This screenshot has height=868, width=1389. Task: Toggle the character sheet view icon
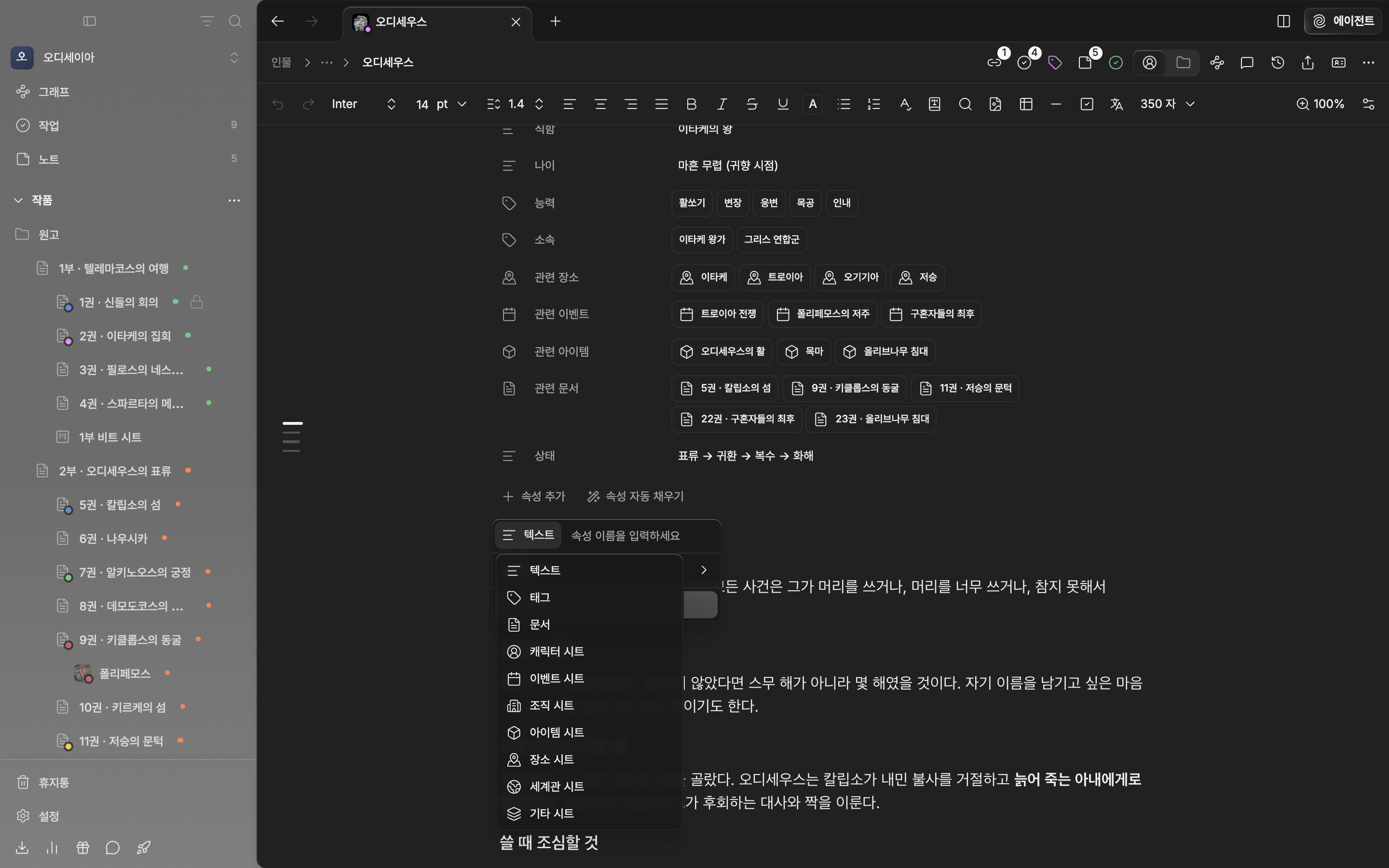1150,63
